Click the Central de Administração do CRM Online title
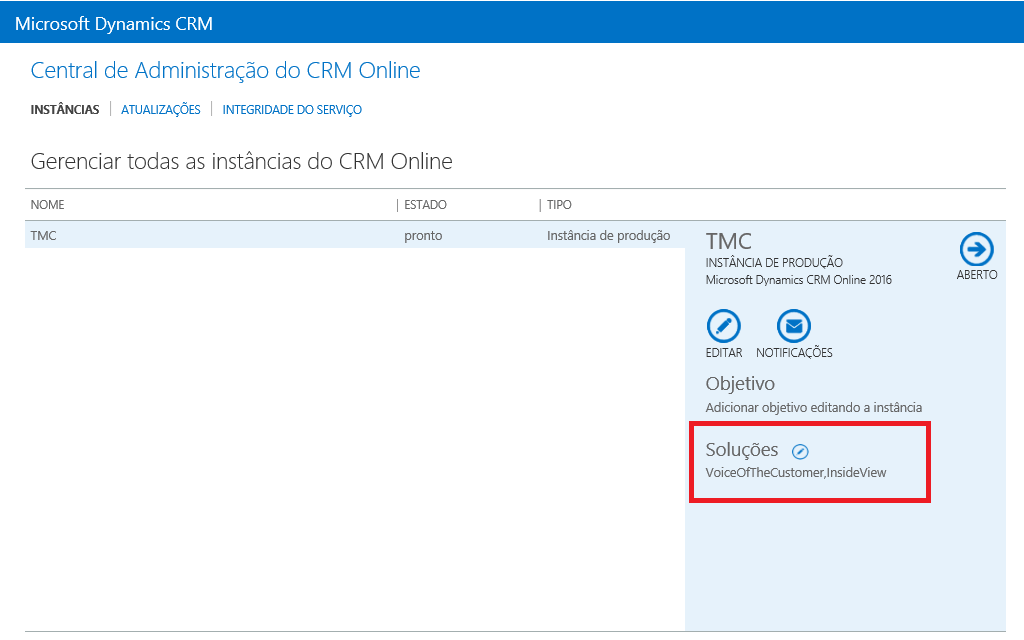The image size is (1024, 640). point(225,71)
